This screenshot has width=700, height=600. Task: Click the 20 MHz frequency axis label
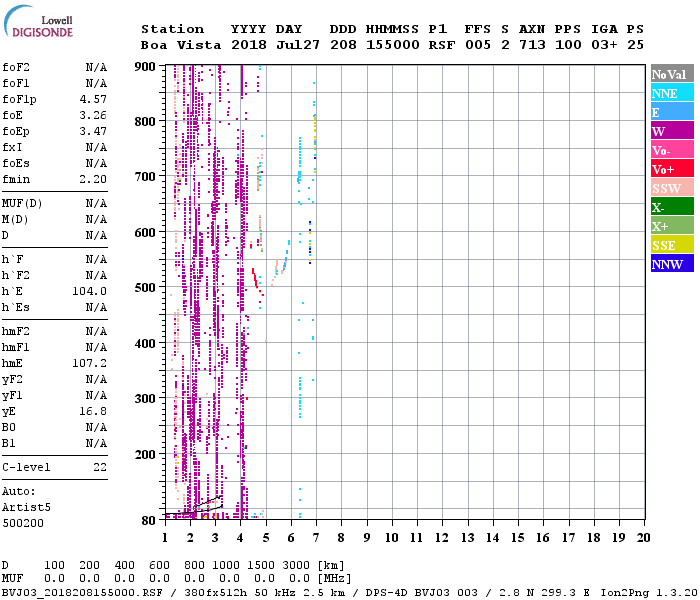(x=643, y=538)
